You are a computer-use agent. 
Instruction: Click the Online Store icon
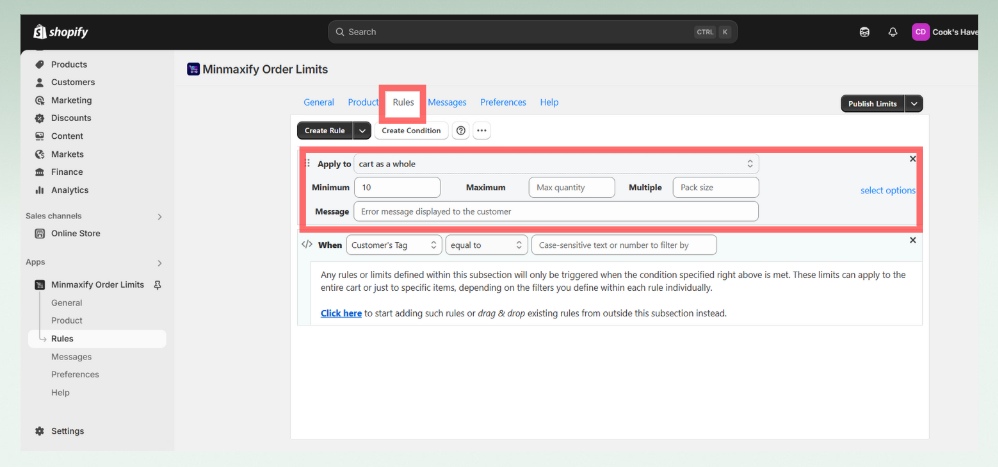click(39, 234)
